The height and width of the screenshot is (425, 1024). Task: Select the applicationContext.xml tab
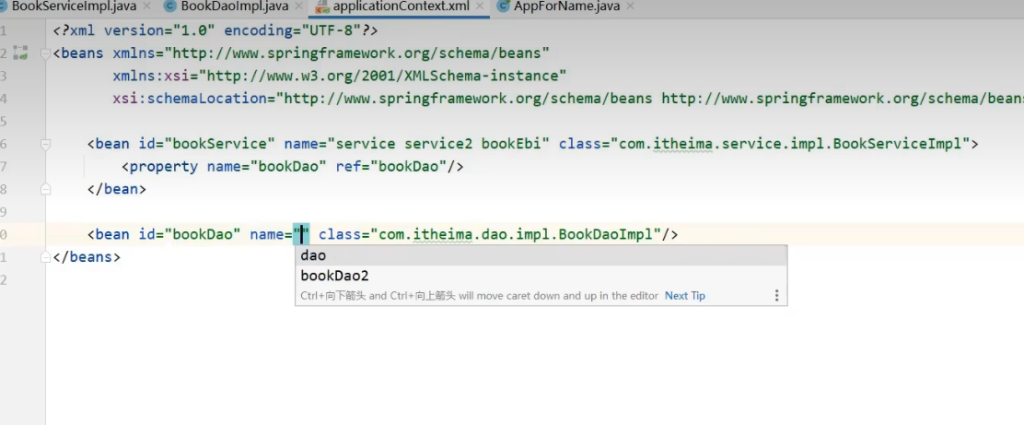click(400, 6)
